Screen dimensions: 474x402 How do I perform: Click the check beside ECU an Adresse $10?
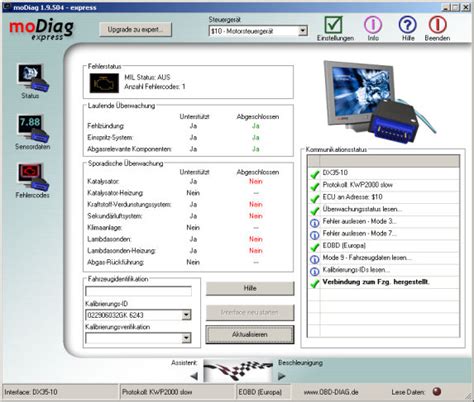[x=315, y=198]
